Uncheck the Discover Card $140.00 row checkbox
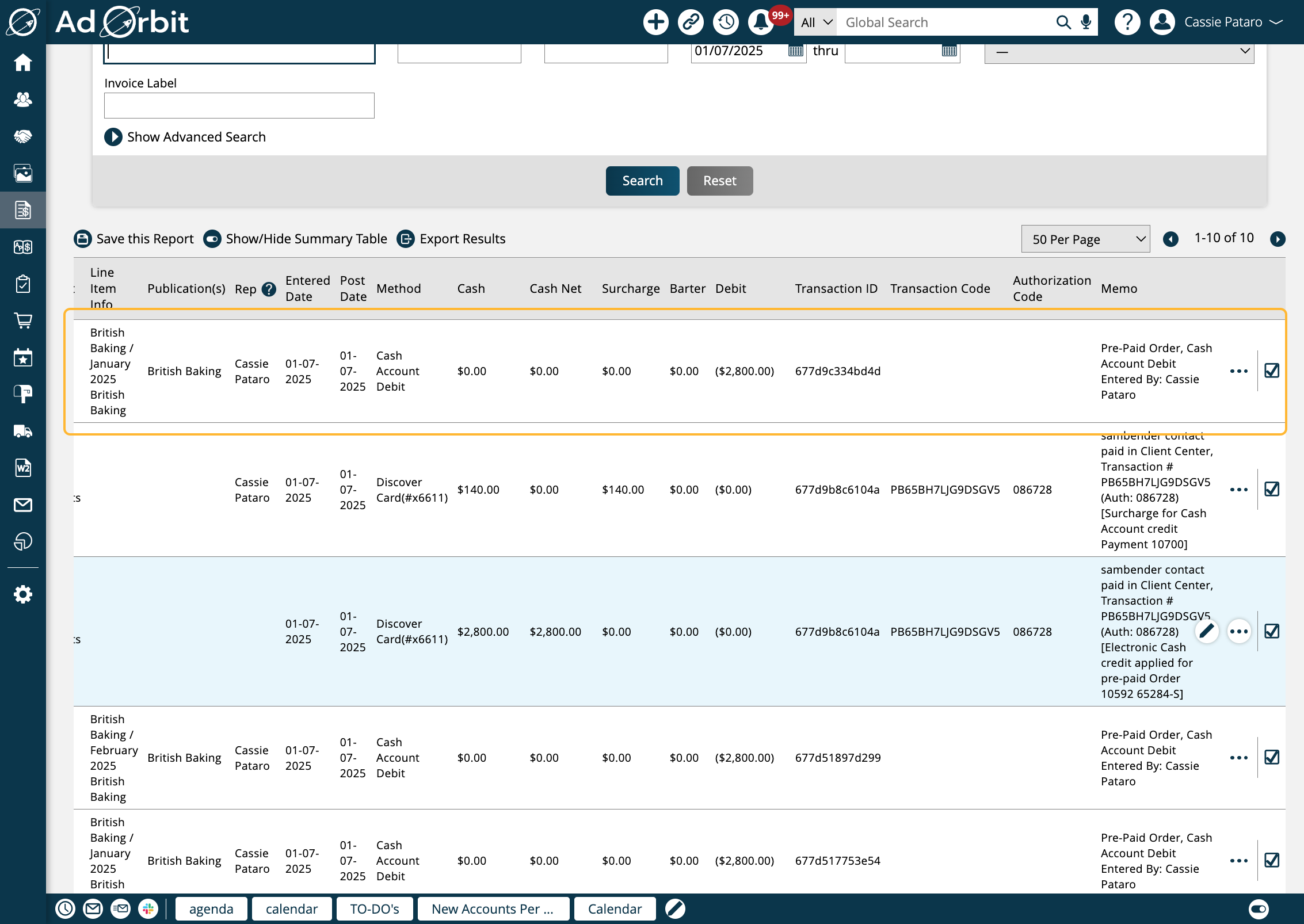1304x924 pixels. [1272, 489]
